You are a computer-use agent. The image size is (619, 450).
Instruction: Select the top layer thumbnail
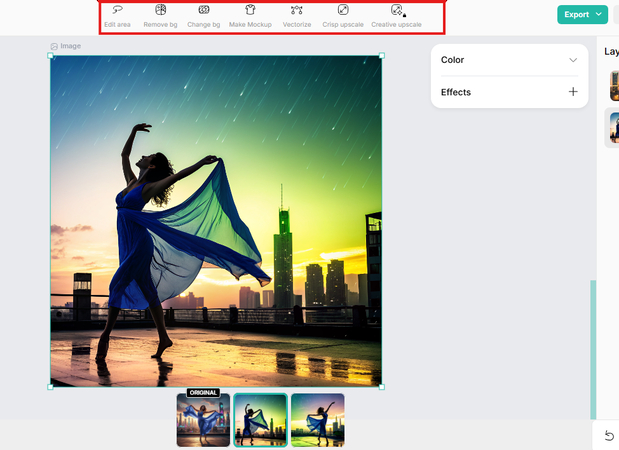613,86
